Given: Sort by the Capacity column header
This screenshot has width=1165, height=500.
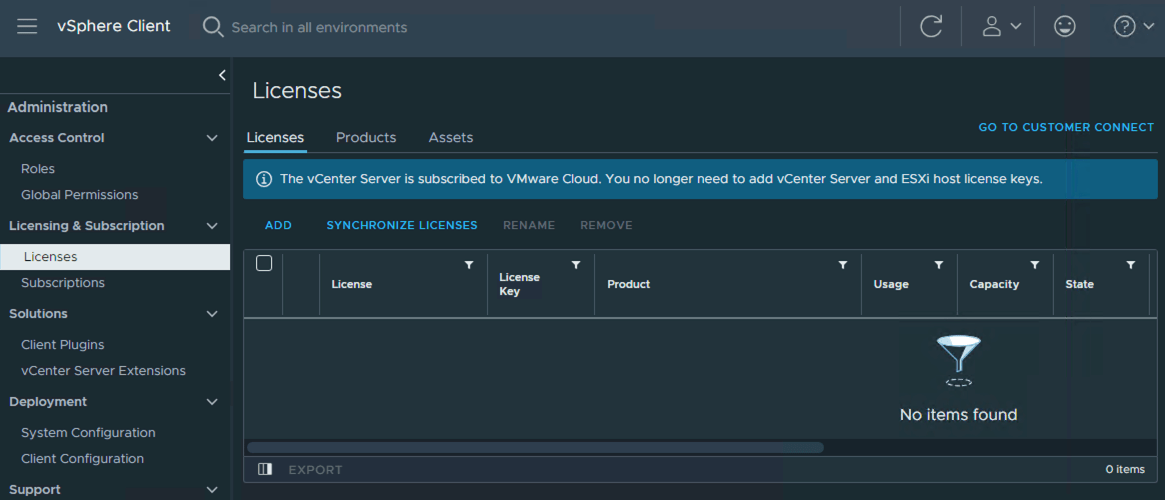Looking at the screenshot, I should [994, 285].
